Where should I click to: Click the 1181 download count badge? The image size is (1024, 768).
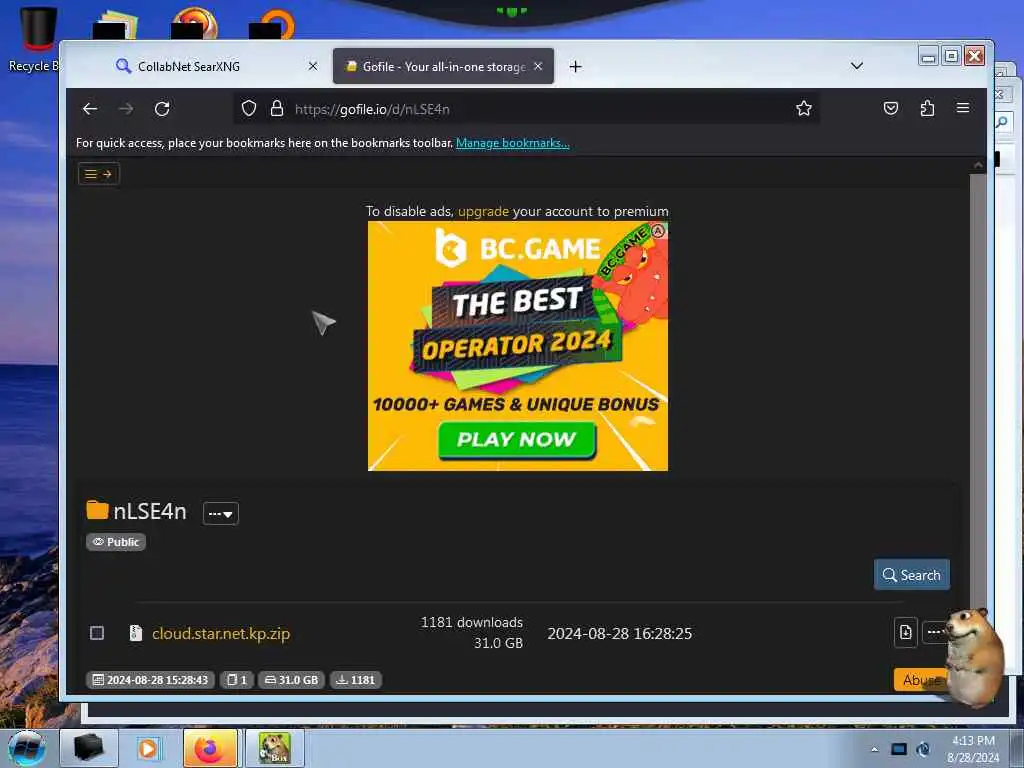[x=355, y=680]
